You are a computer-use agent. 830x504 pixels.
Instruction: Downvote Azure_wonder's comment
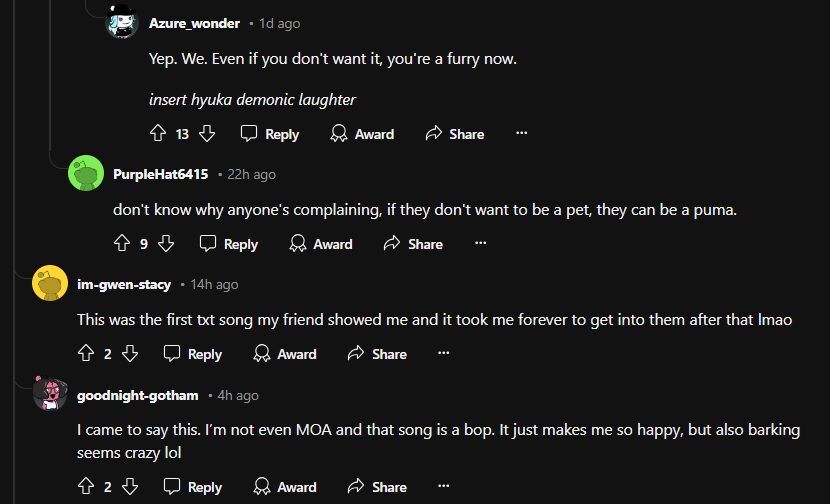pos(207,134)
